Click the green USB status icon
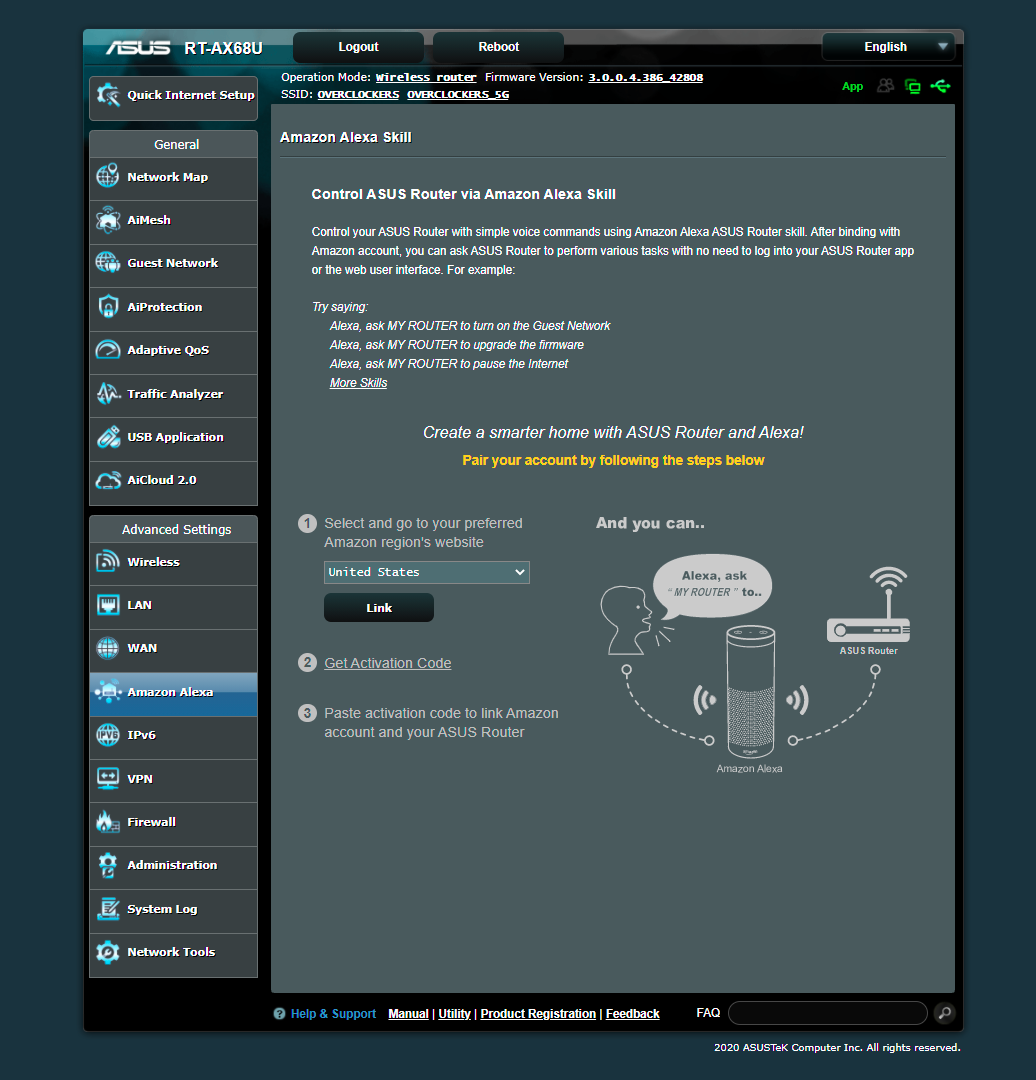Image resolution: width=1036 pixels, height=1080 pixels. (940, 86)
